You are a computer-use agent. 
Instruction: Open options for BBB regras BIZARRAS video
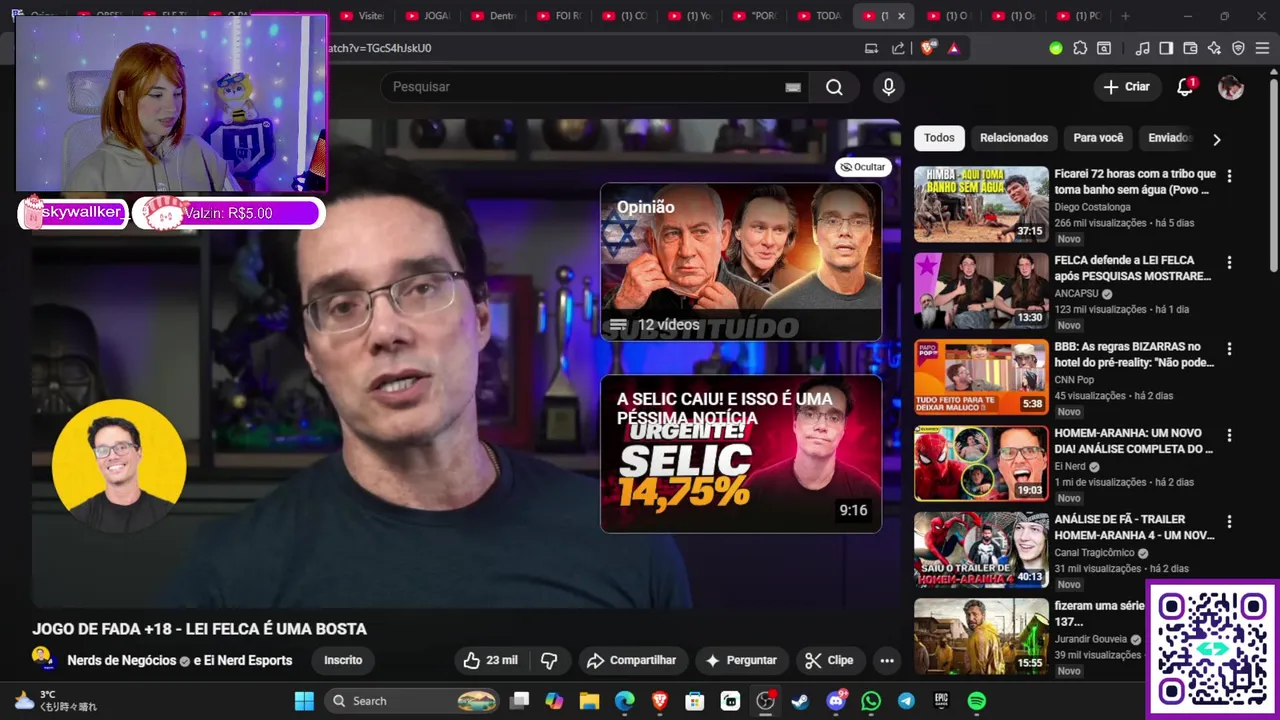pos(1229,349)
